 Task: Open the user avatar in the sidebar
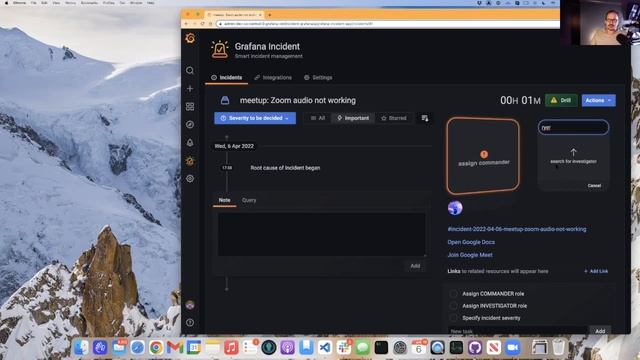[x=190, y=304]
